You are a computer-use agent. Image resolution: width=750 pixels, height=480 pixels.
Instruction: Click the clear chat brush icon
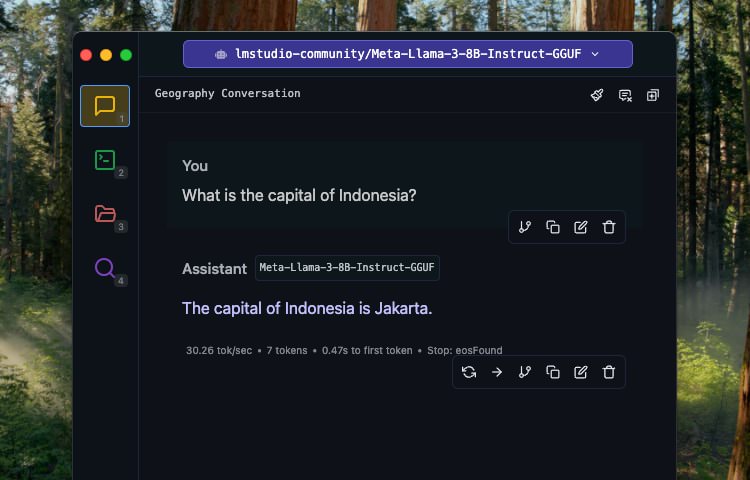pyautogui.click(x=597, y=95)
